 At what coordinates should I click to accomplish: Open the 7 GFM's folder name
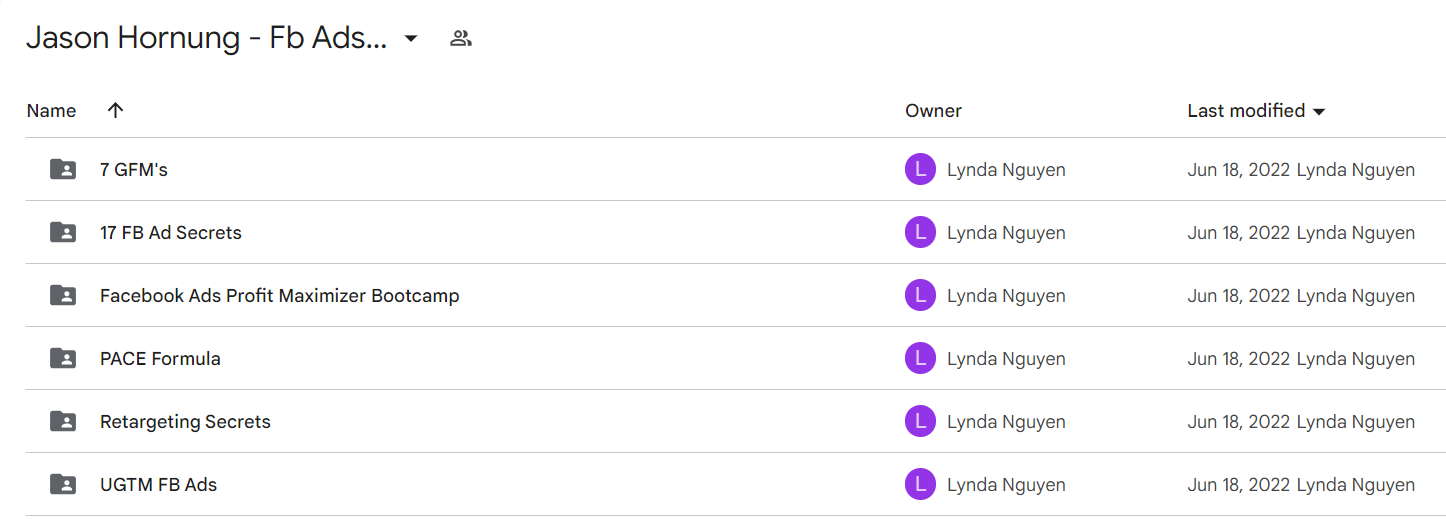[x=134, y=169]
